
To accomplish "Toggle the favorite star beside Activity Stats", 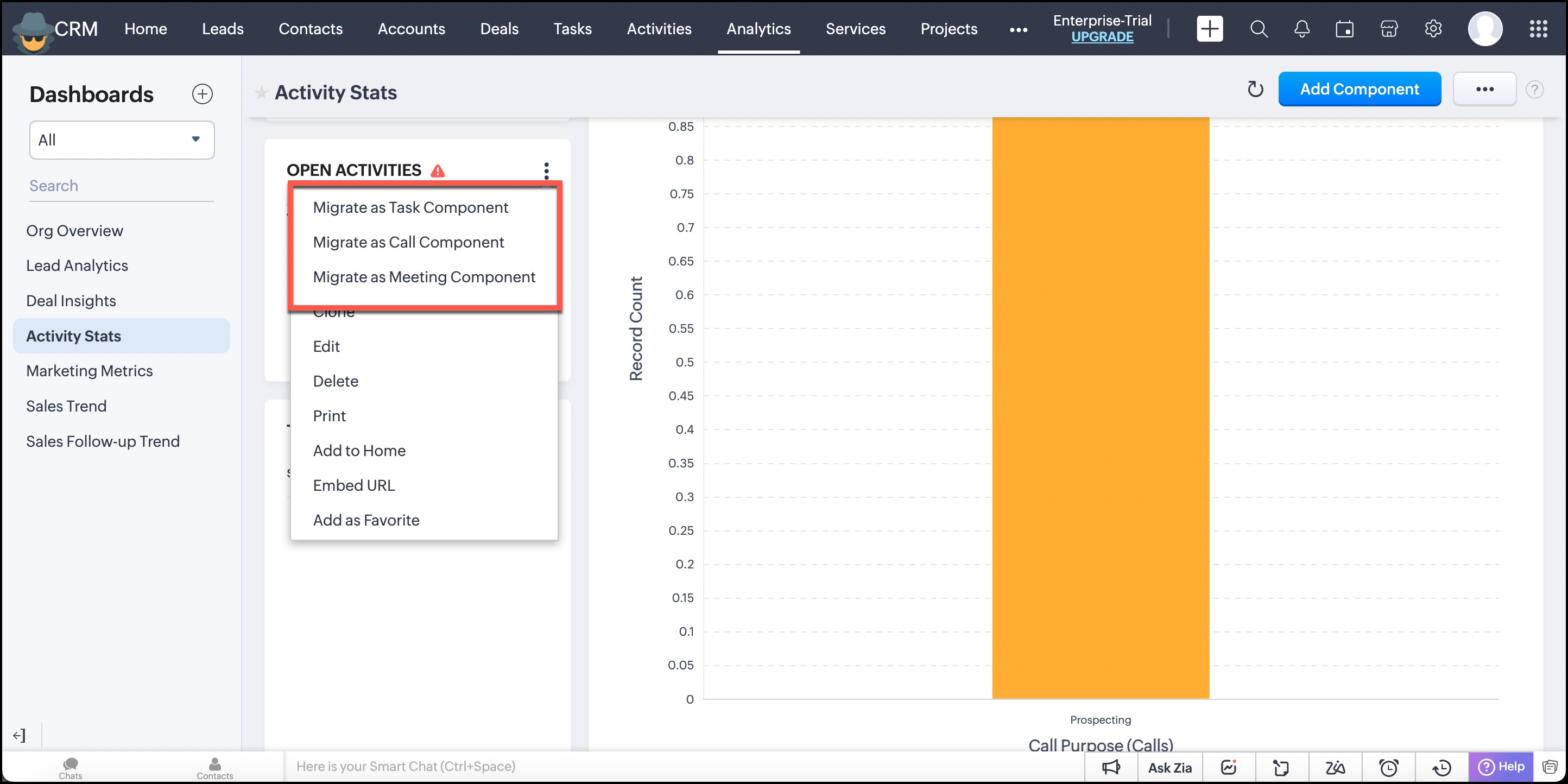I will click(x=261, y=92).
